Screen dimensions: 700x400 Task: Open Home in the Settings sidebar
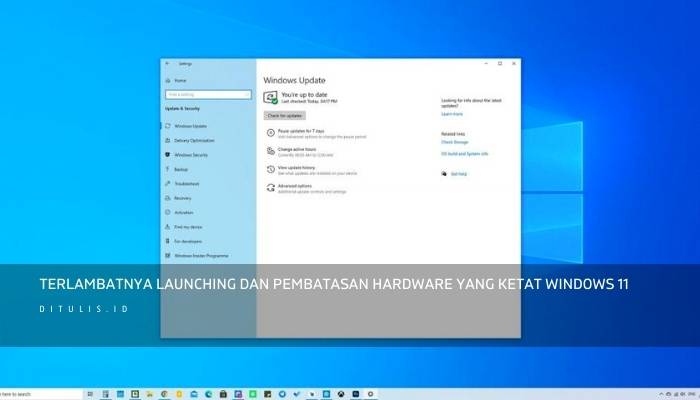(176, 80)
